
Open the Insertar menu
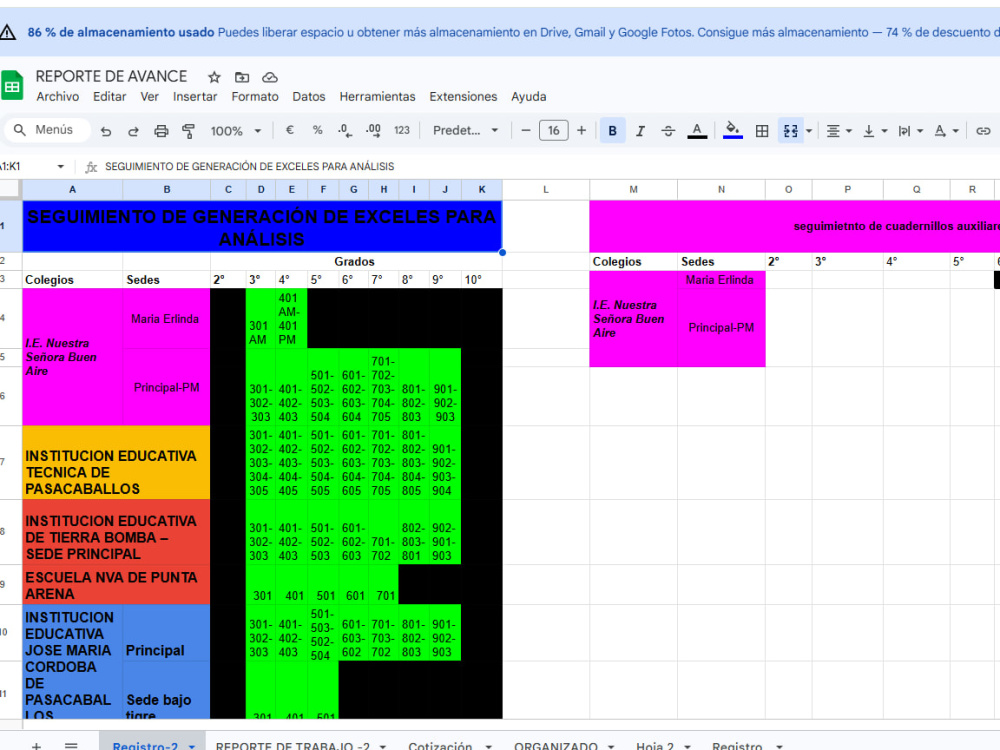pyautogui.click(x=195, y=96)
